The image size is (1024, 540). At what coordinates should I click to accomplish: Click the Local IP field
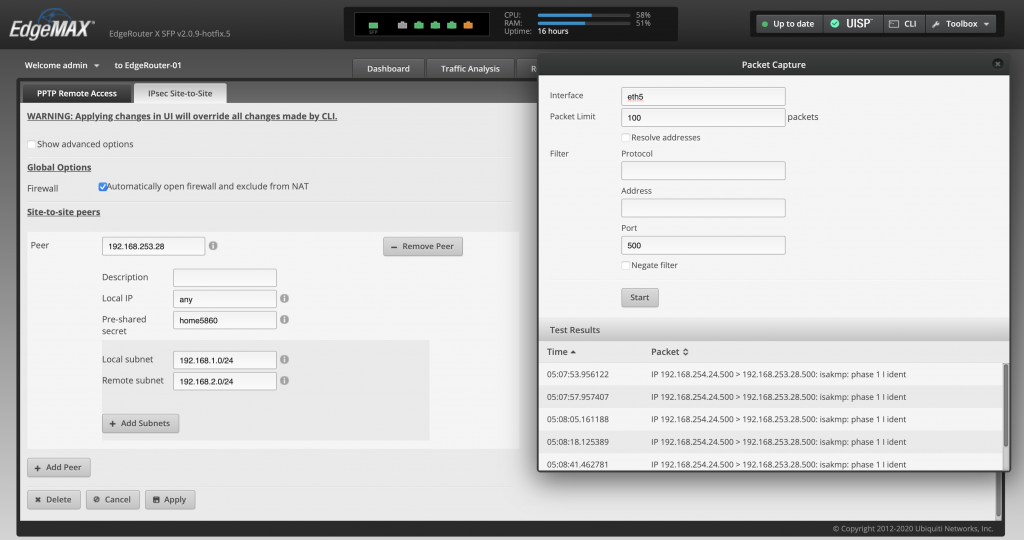[225, 299]
